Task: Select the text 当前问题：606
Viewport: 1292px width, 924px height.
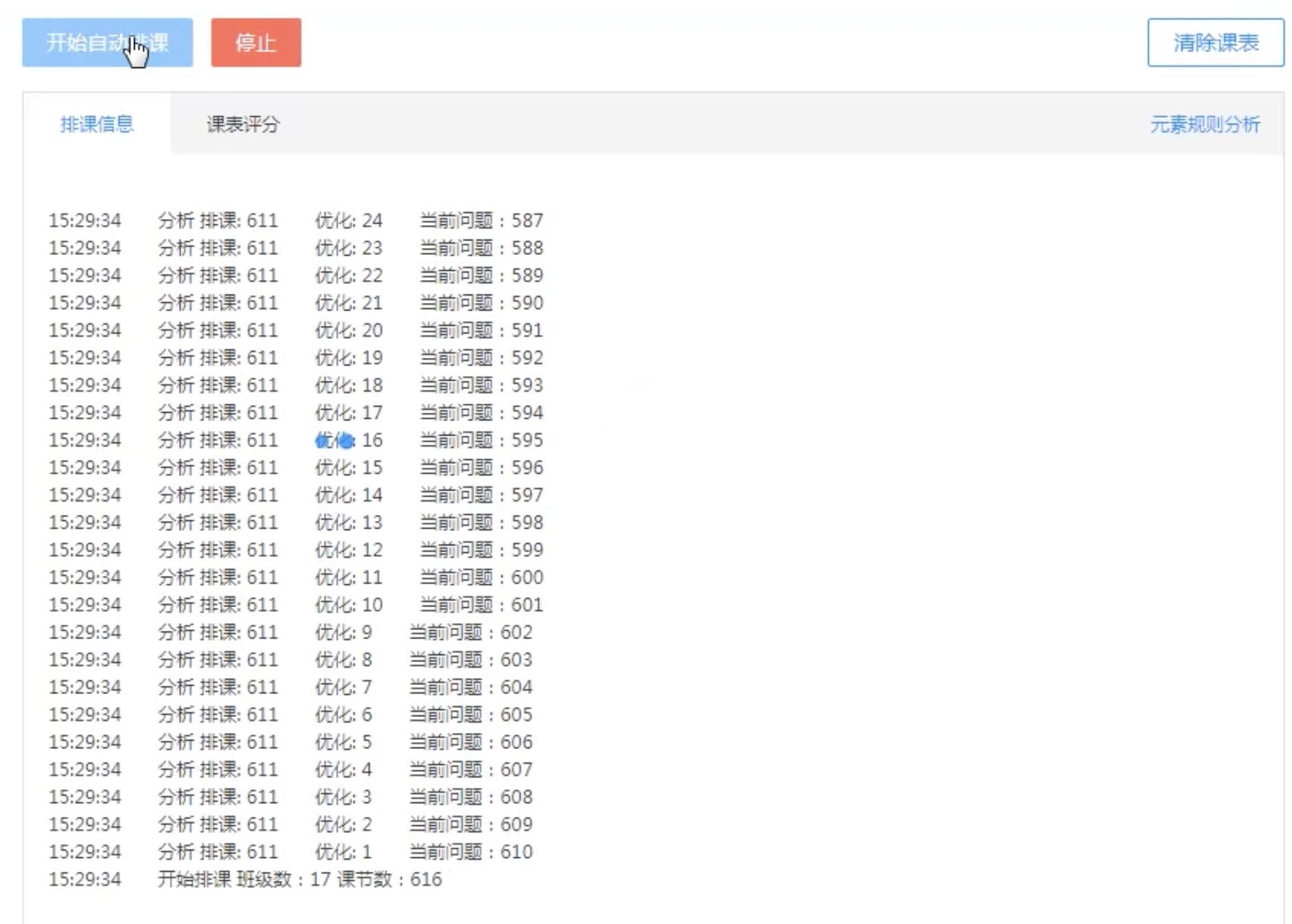Action: pos(471,742)
